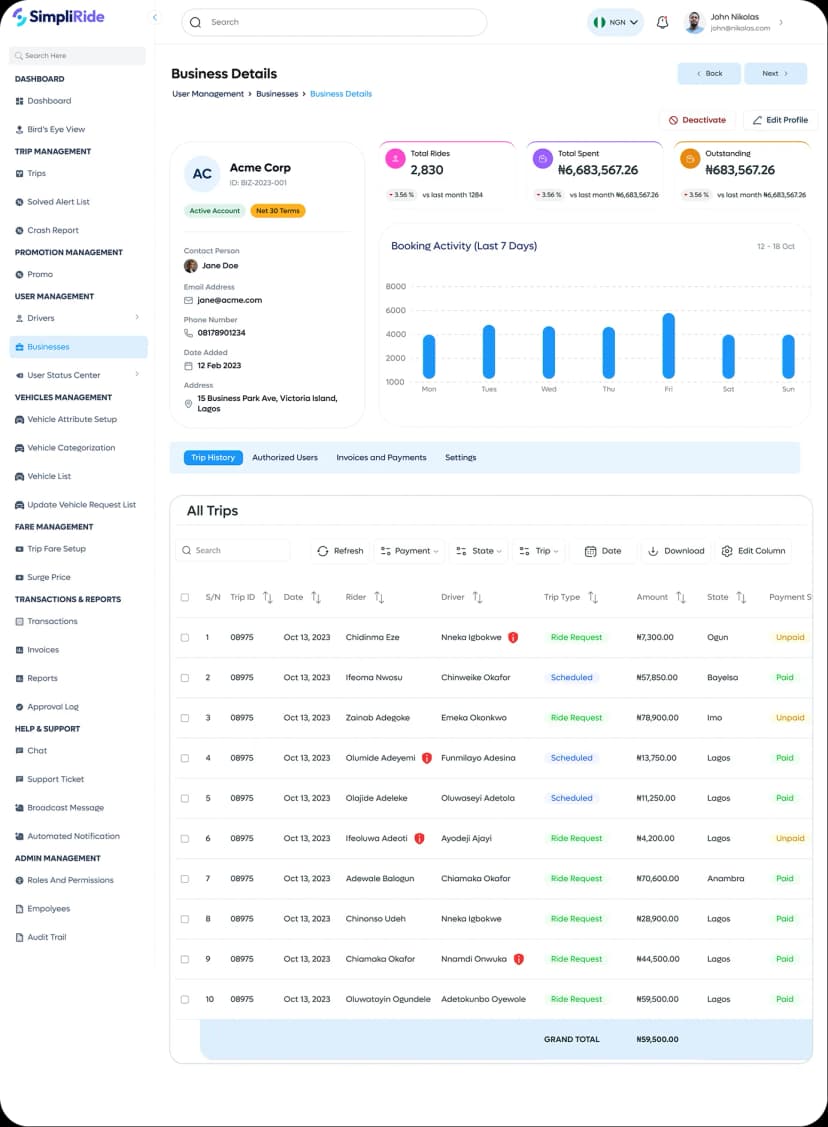Sort table by Driver arrows
This screenshot has height=1127, width=828.
pos(477,597)
